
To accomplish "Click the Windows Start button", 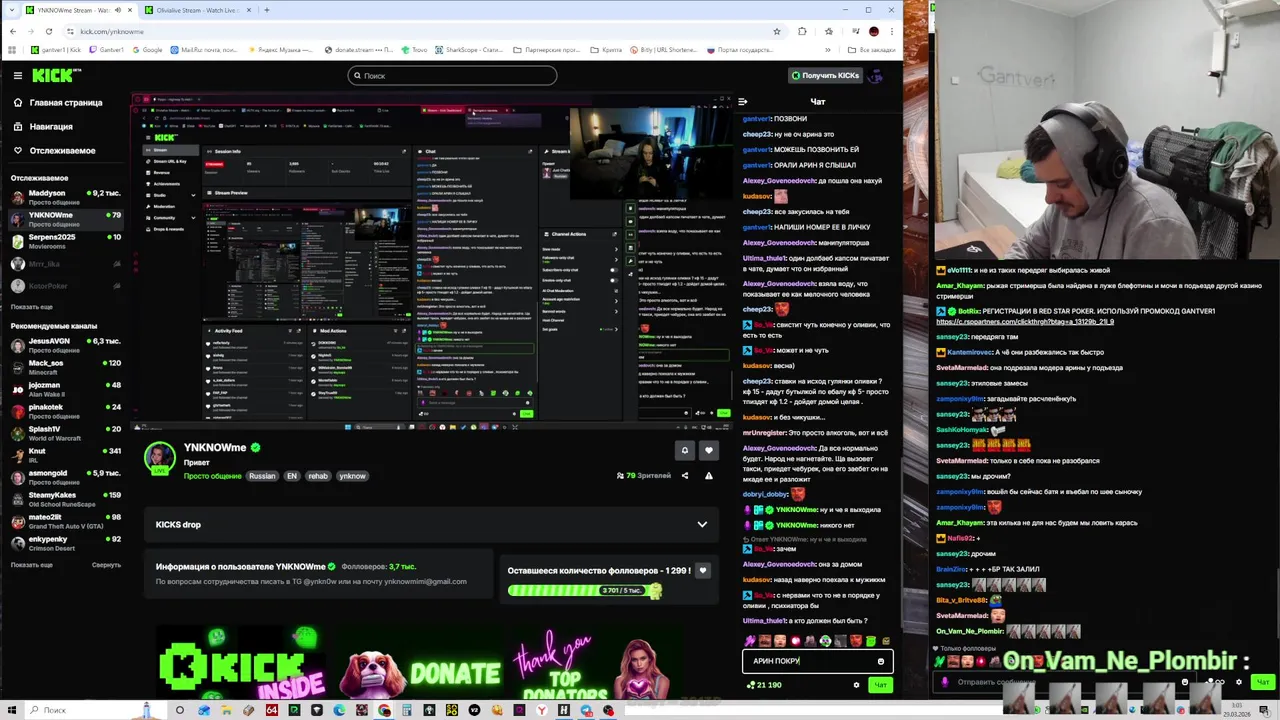I will click(x=11, y=710).
